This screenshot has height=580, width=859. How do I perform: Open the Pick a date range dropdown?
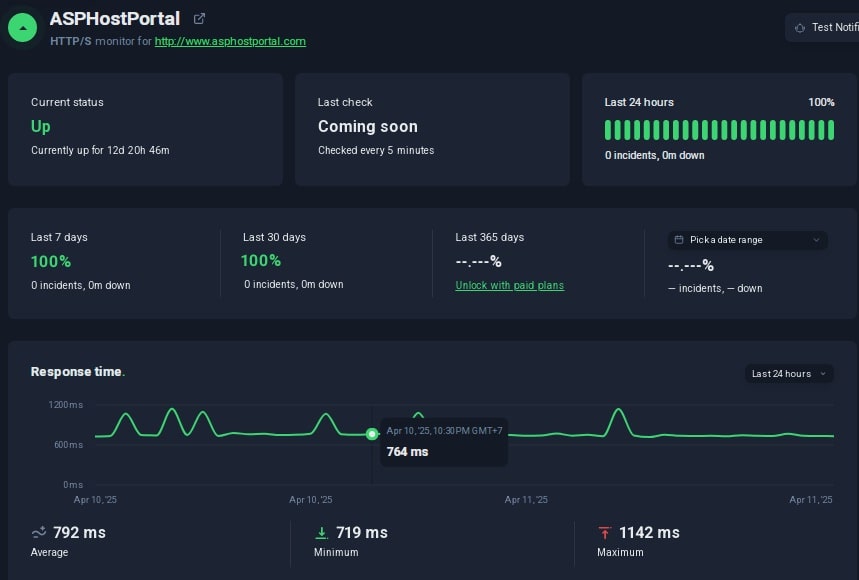point(747,240)
